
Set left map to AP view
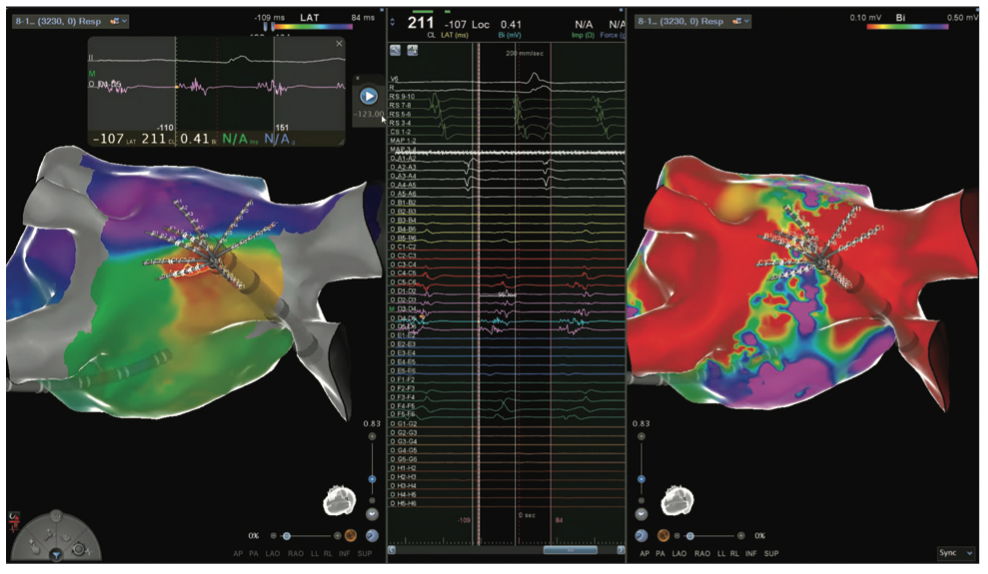tap(238, 553)
